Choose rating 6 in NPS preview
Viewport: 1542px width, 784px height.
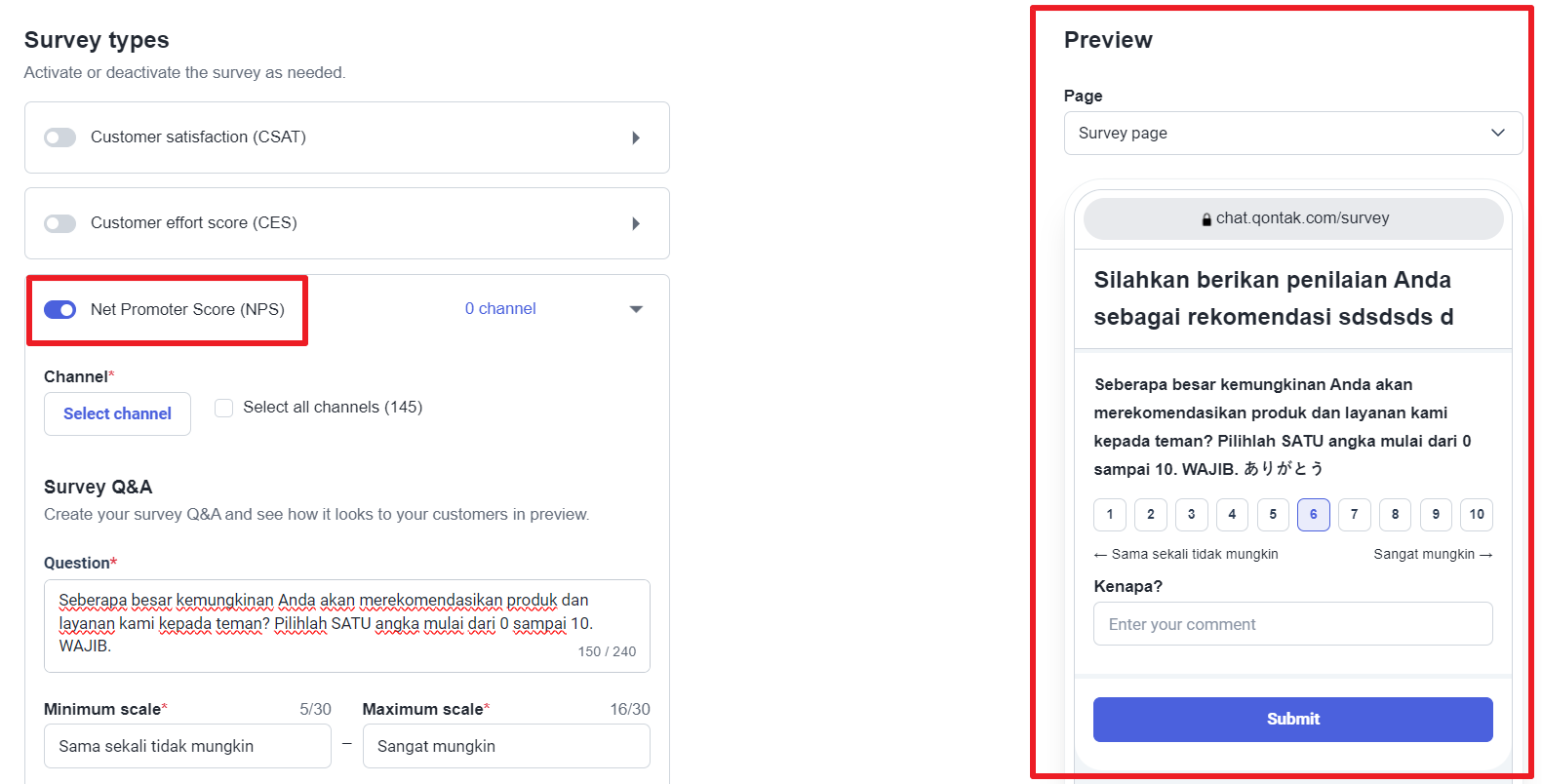(x=1313, y=514)
